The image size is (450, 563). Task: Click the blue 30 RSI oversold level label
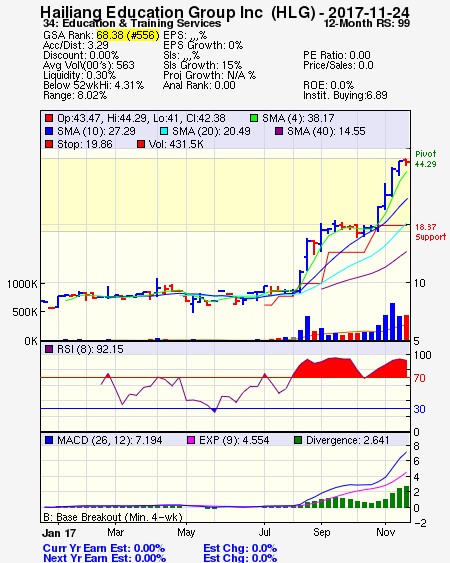(419, 409)
